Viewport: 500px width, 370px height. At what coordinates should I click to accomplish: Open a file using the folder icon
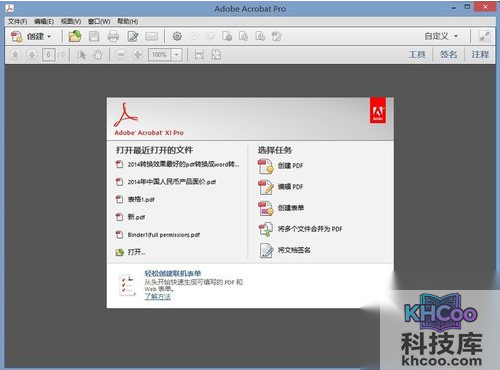pyautogui.click(x=75, y=36)
